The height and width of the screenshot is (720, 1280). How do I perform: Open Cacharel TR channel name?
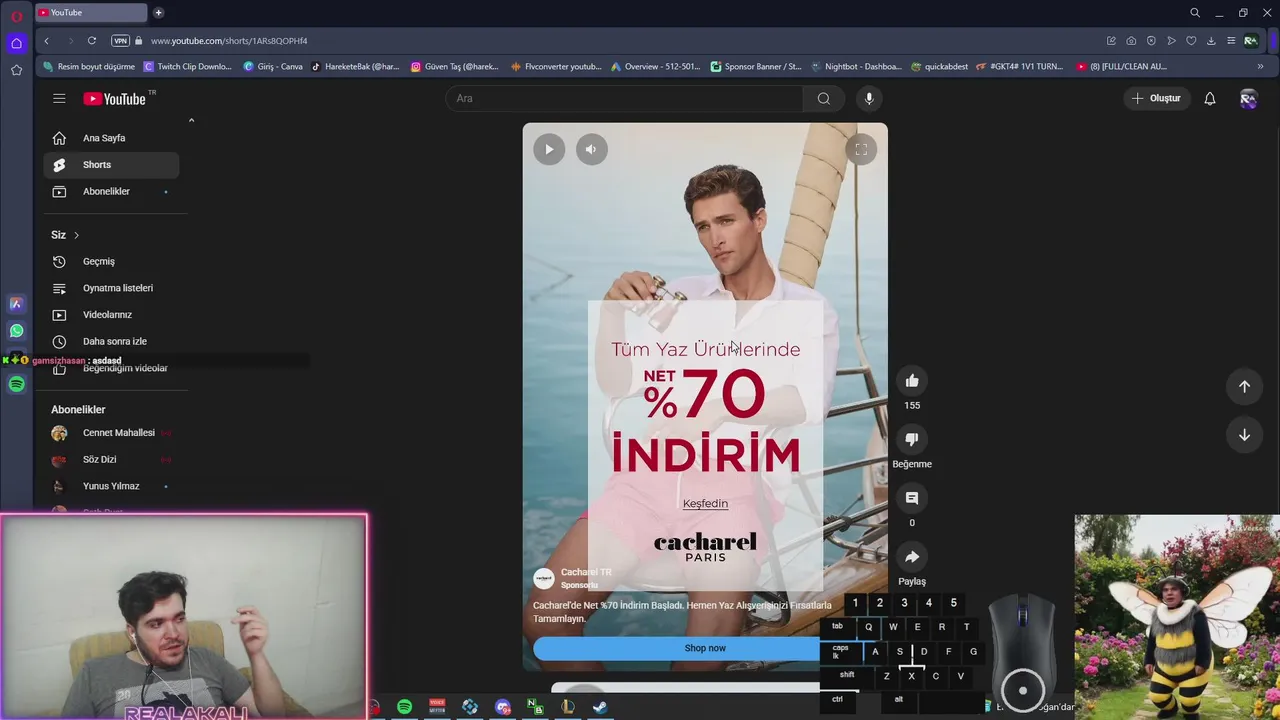tap(586, 572)
